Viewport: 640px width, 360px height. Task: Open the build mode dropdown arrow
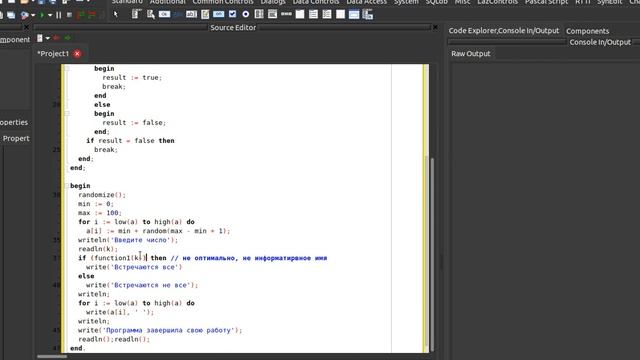click(33, 16)
